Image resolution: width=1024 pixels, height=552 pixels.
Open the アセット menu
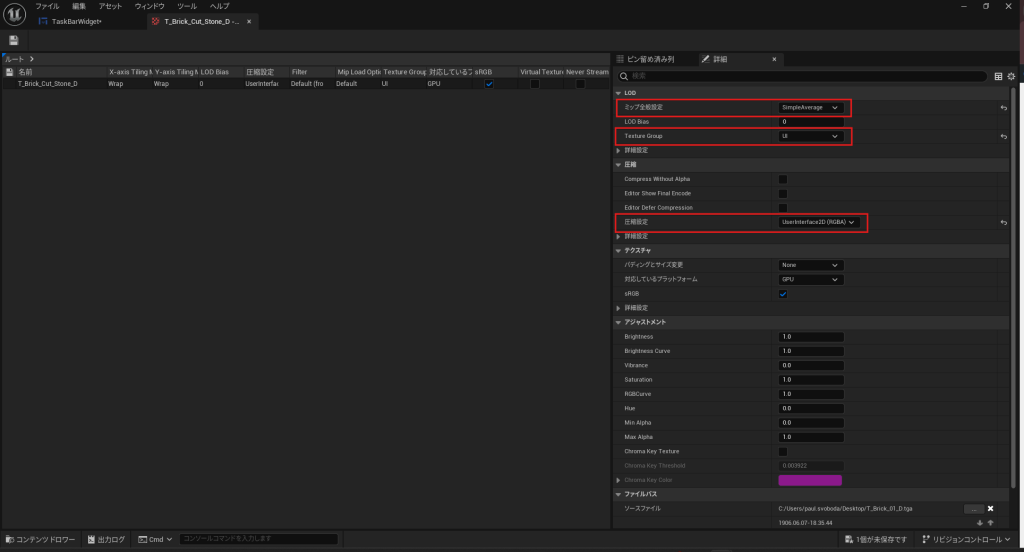click(110, 6)
